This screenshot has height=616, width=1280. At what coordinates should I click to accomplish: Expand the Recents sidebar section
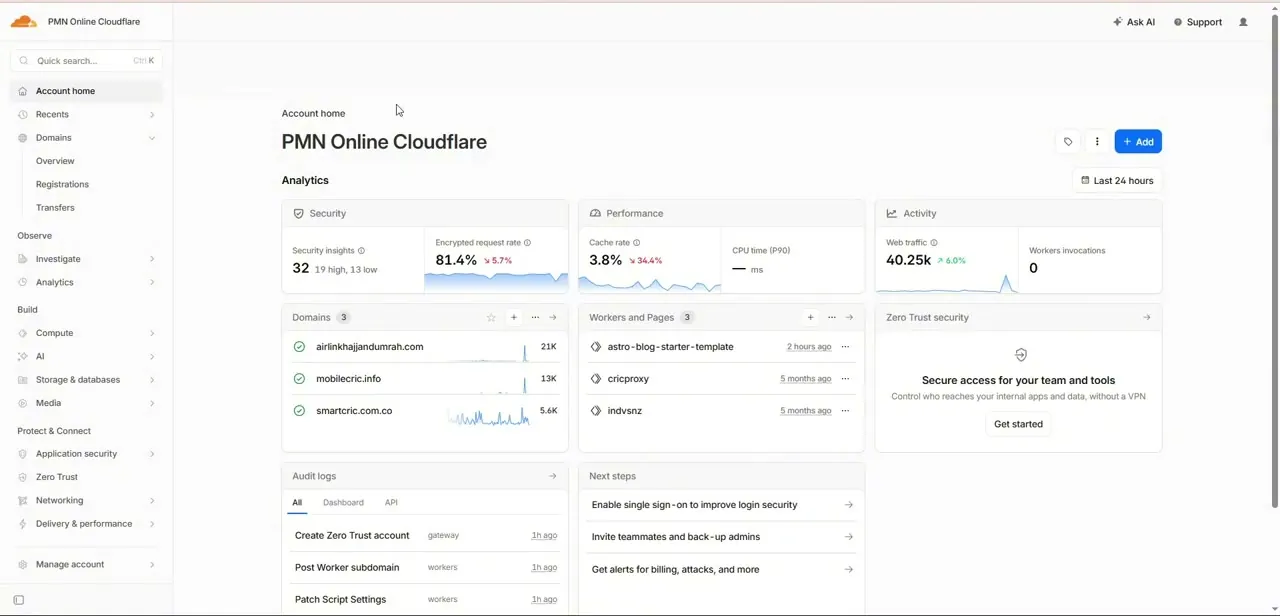tap(86, 115)
